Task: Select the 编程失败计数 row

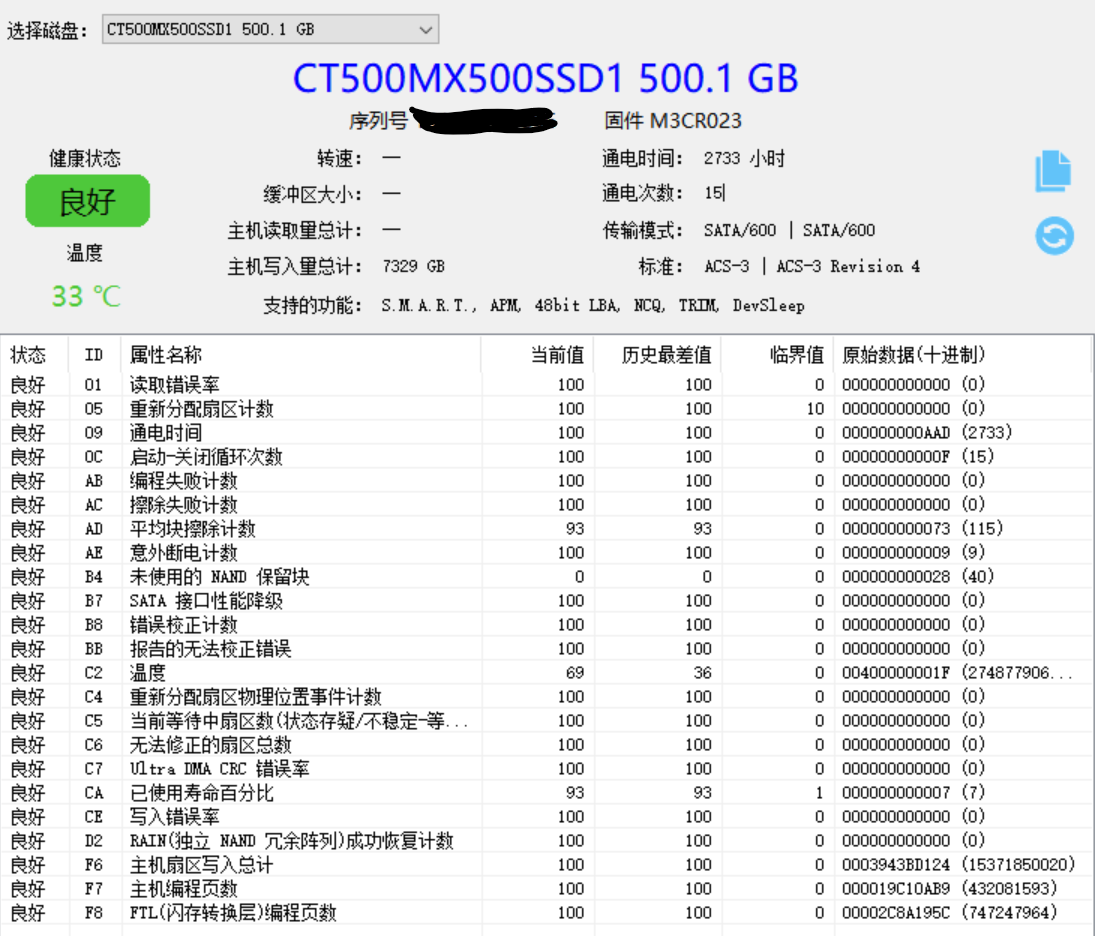Action: [x=545, y=481]
